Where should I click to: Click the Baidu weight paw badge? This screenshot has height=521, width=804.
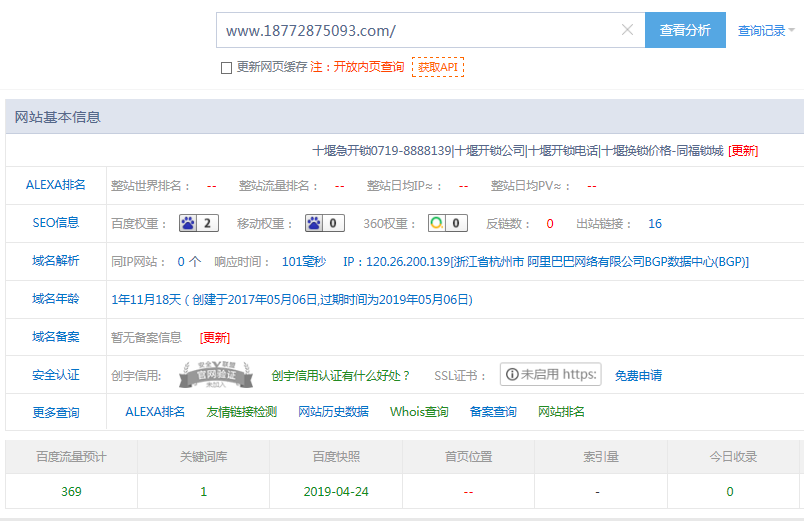point(199,223)
